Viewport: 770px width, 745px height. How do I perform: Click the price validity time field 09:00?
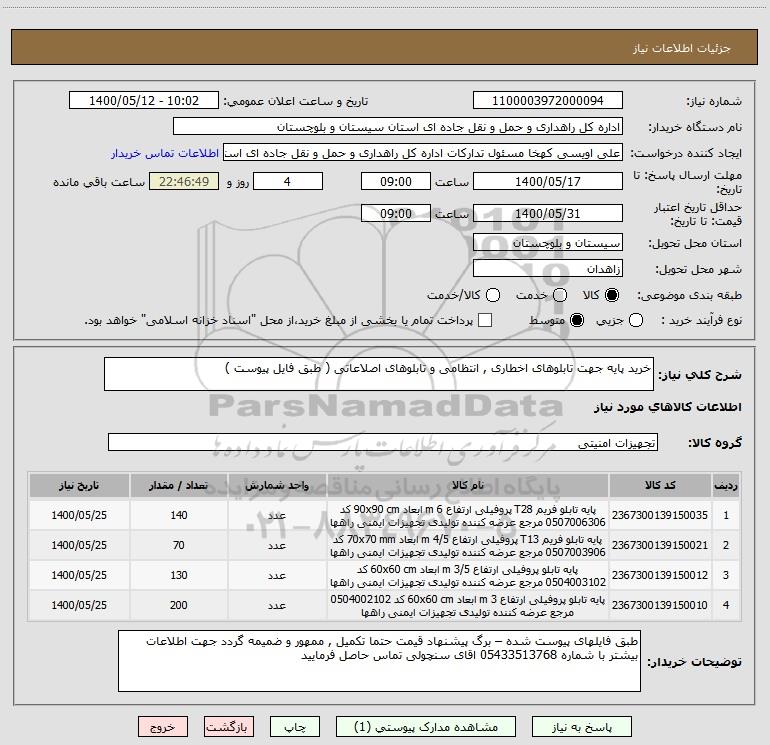(396, 214)
